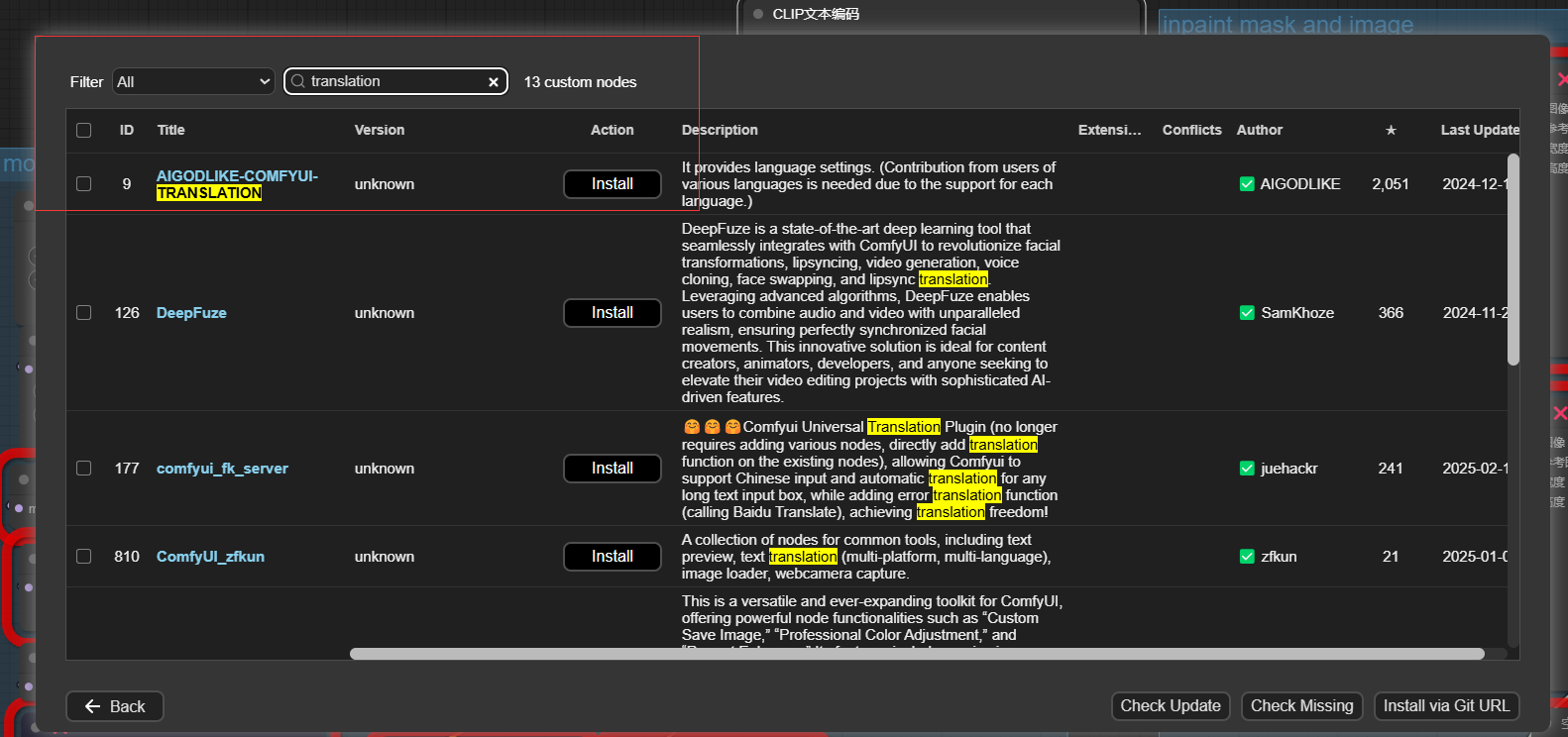Click the 366 star count
The image size is (1568, 737).
(x=1391, y=313)
